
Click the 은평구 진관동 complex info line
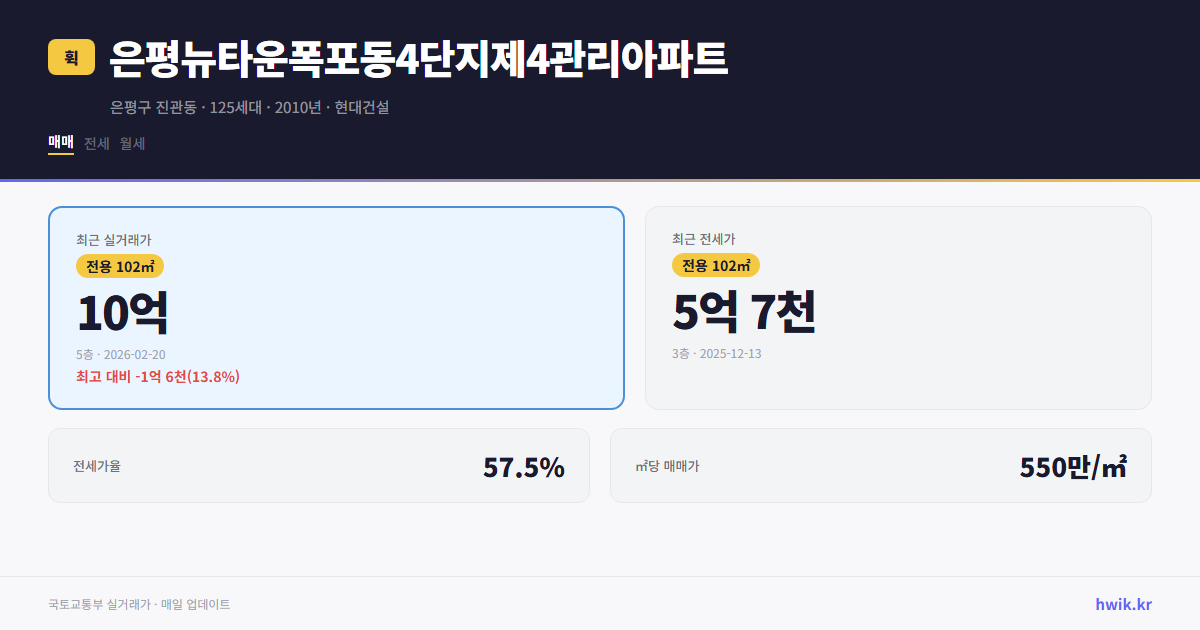click(248, 108)
